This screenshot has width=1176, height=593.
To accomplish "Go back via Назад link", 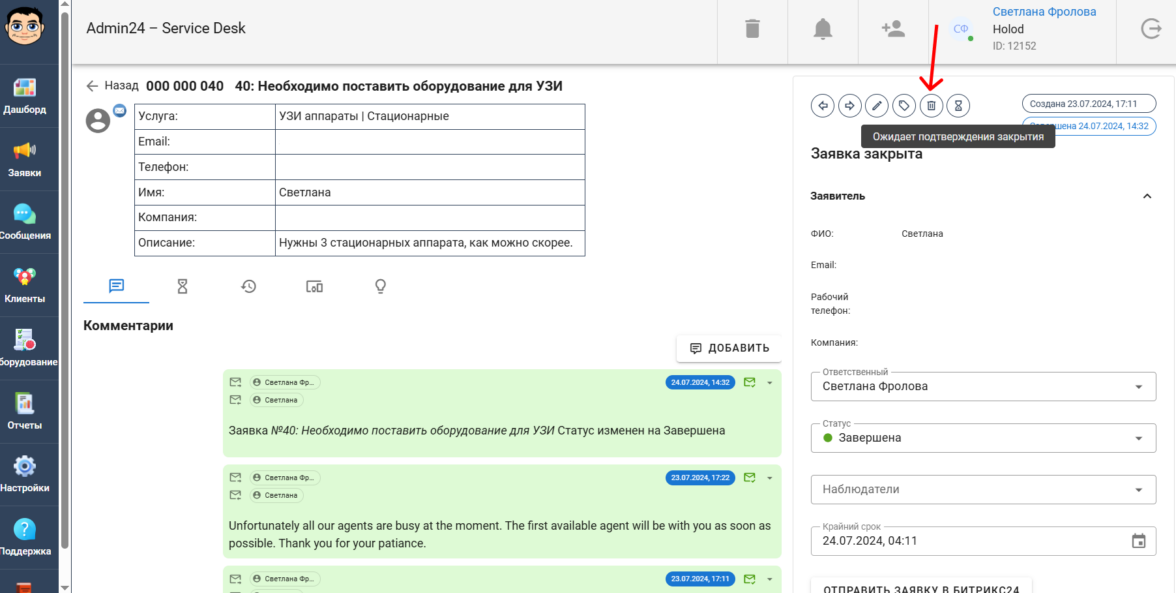I will (112, 86).
